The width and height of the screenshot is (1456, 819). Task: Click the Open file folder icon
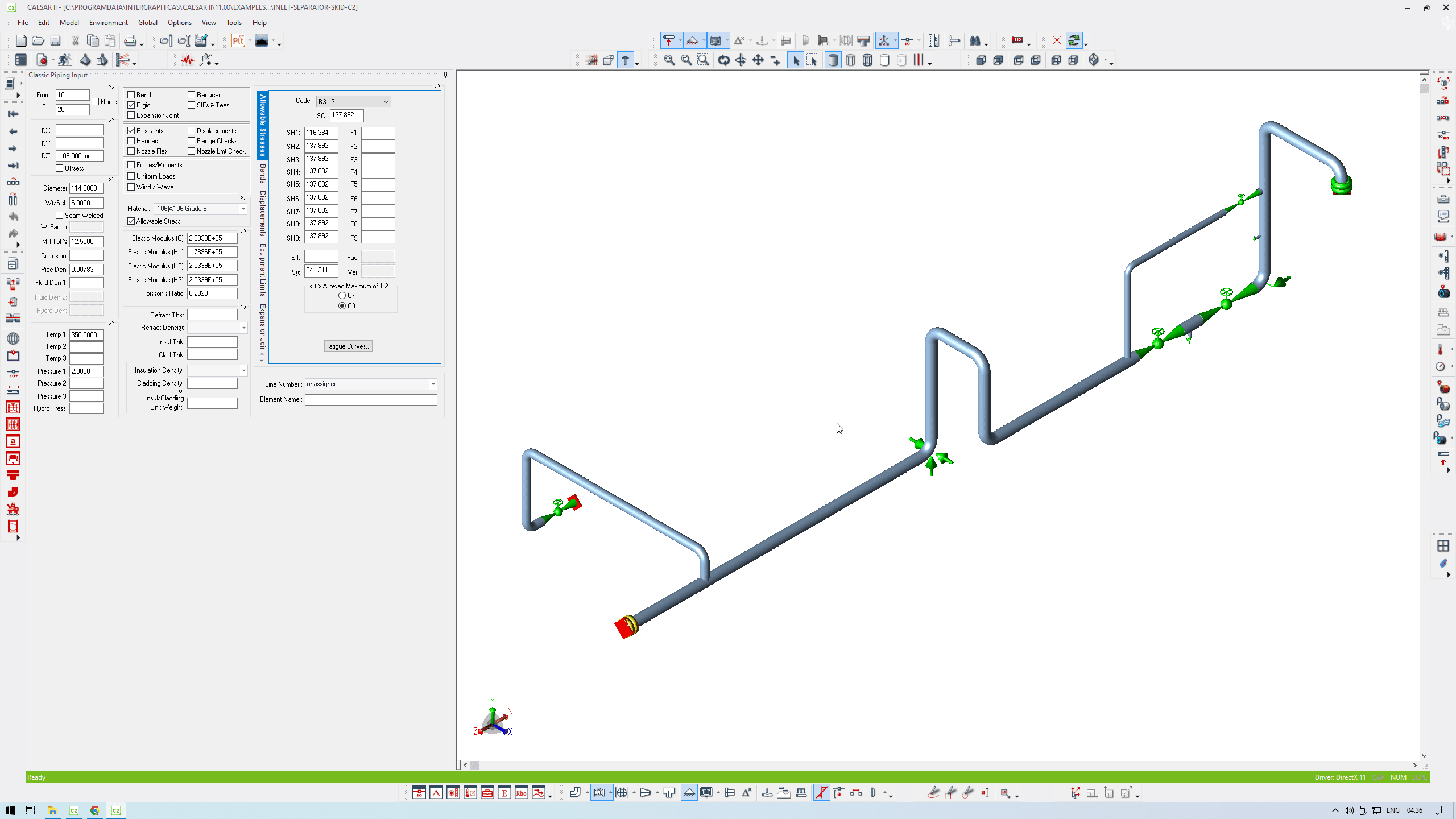click(38, 40)
